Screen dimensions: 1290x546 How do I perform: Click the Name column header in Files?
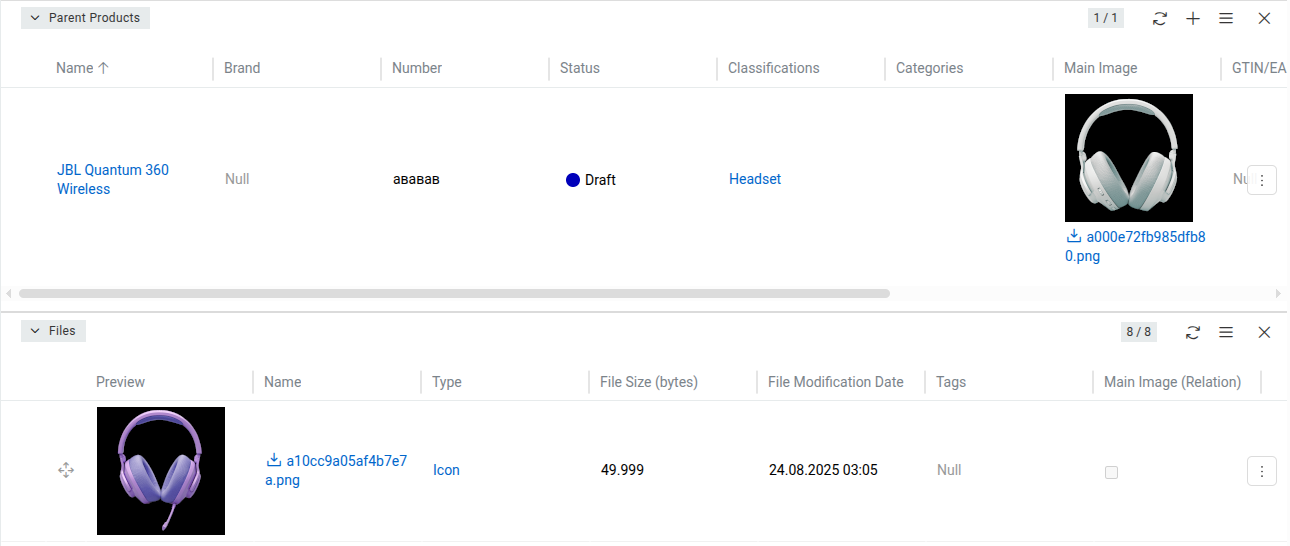(283, 382)
